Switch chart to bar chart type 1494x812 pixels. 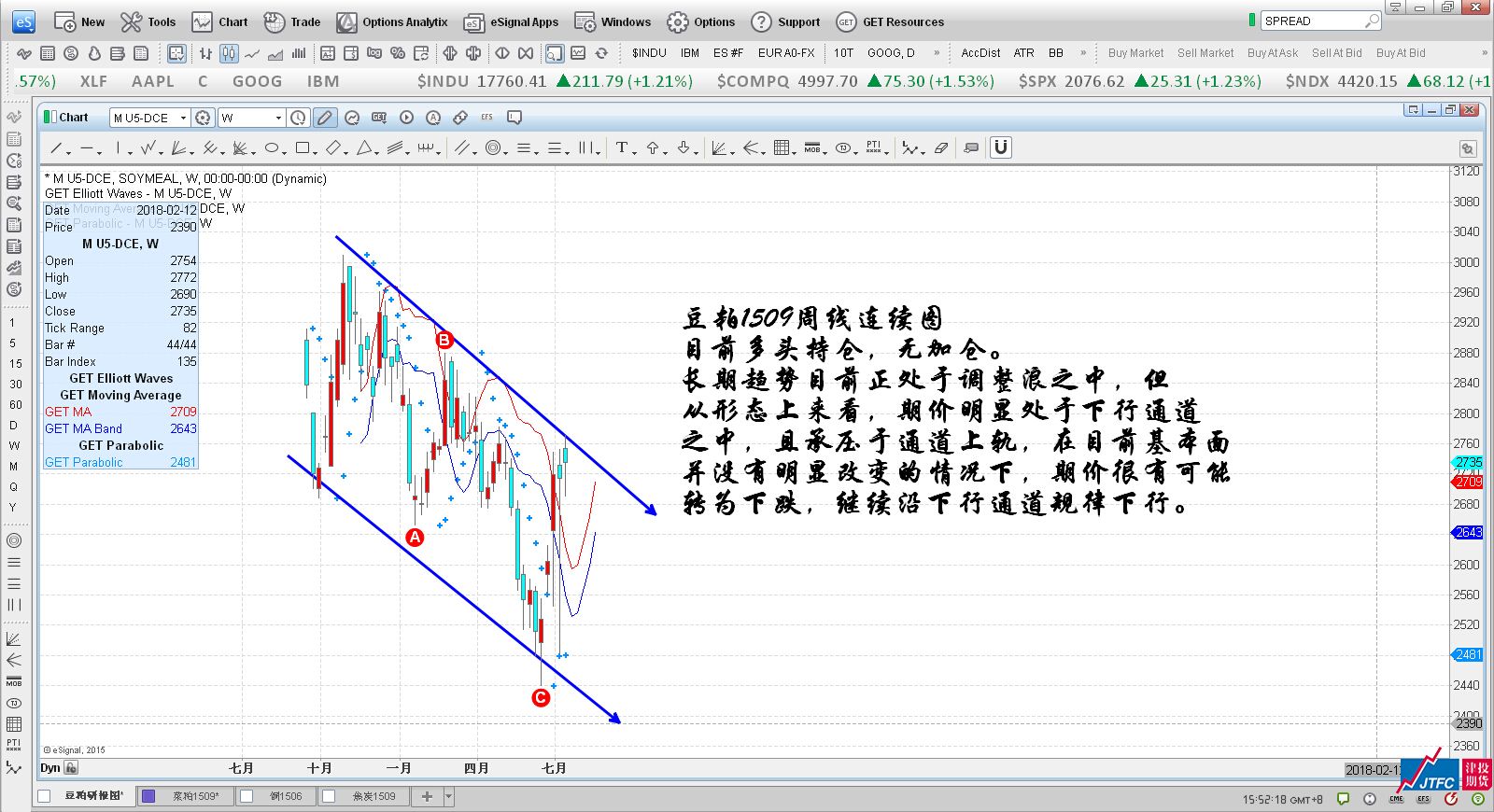pos(205,53)
